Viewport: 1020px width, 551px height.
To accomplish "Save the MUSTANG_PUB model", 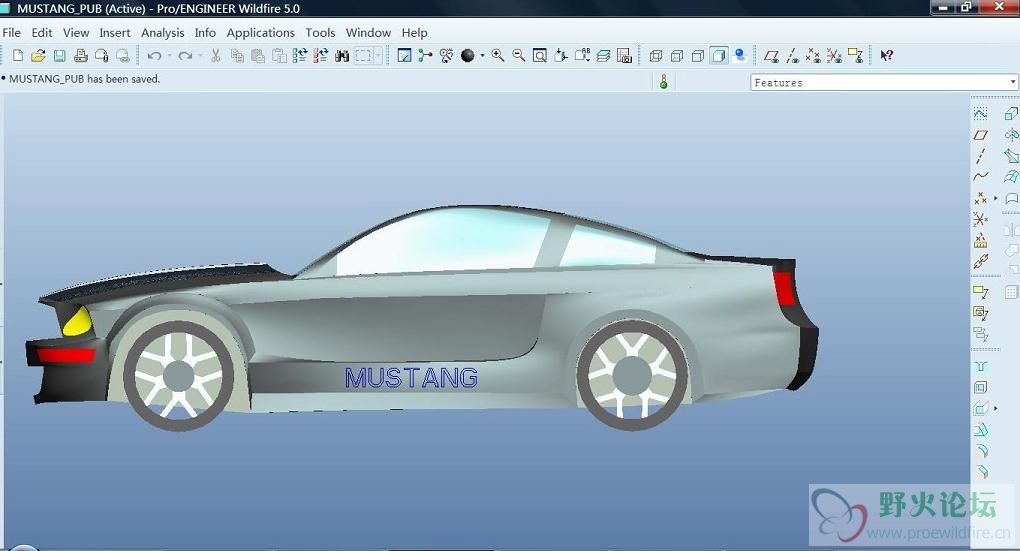I will tap(59, 56).
